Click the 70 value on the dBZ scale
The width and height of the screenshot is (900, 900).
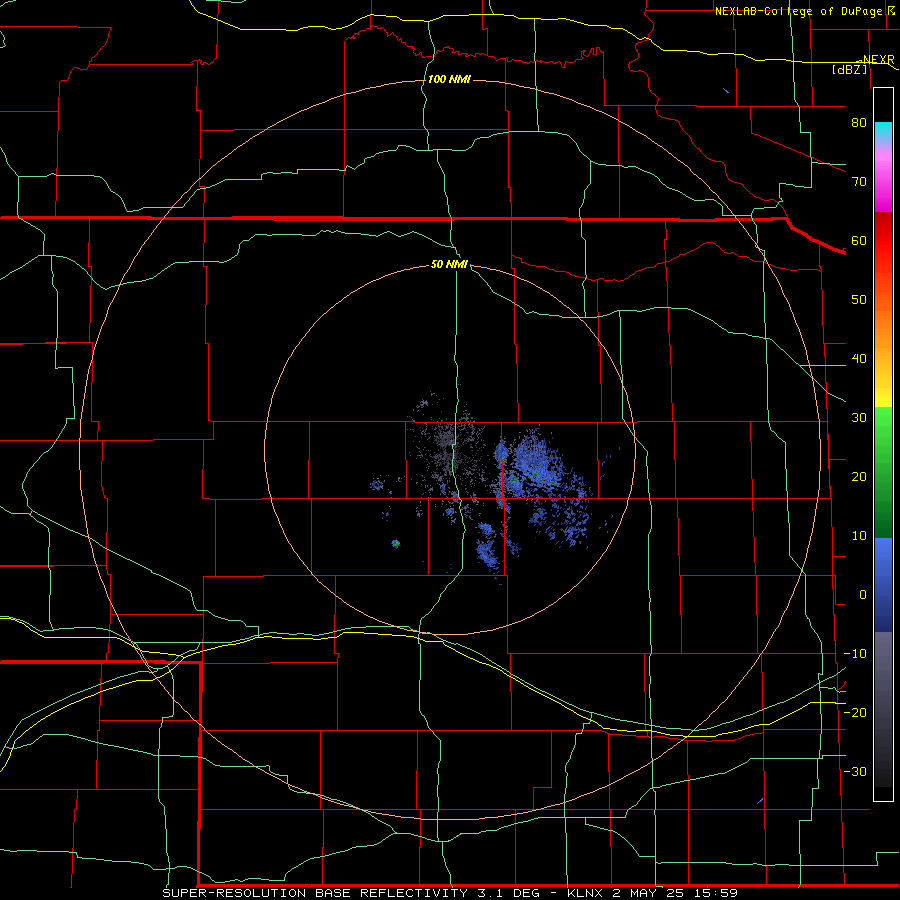tap(859, 181)
